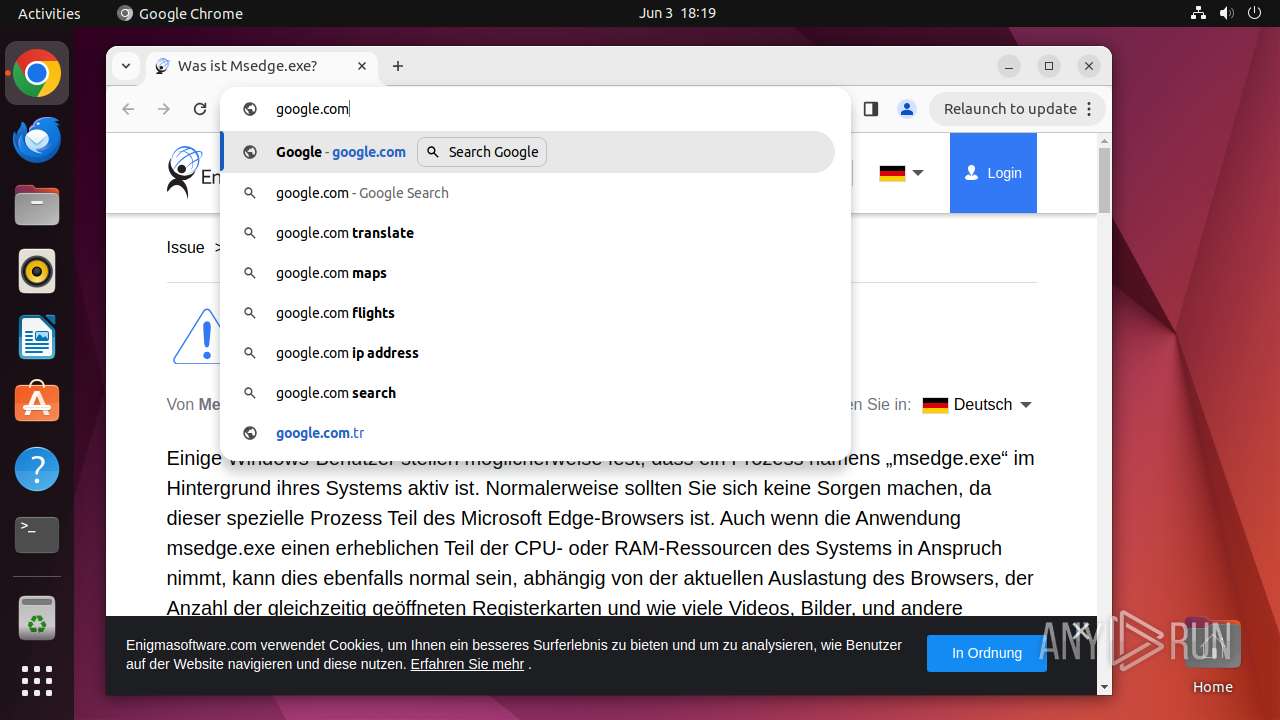Open Chrome's three-dot menu
This screenshot has width=1280, height=720.
click(x=1090, y=109)
